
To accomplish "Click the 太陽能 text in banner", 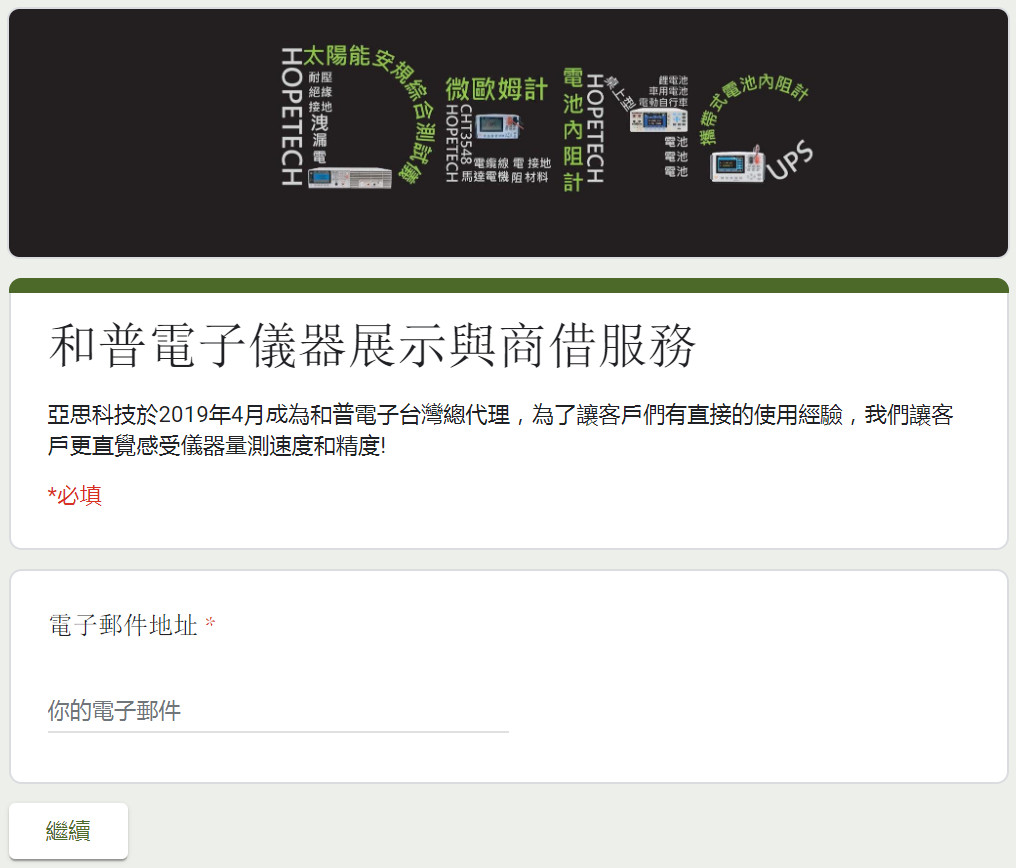I will [337, 56].
